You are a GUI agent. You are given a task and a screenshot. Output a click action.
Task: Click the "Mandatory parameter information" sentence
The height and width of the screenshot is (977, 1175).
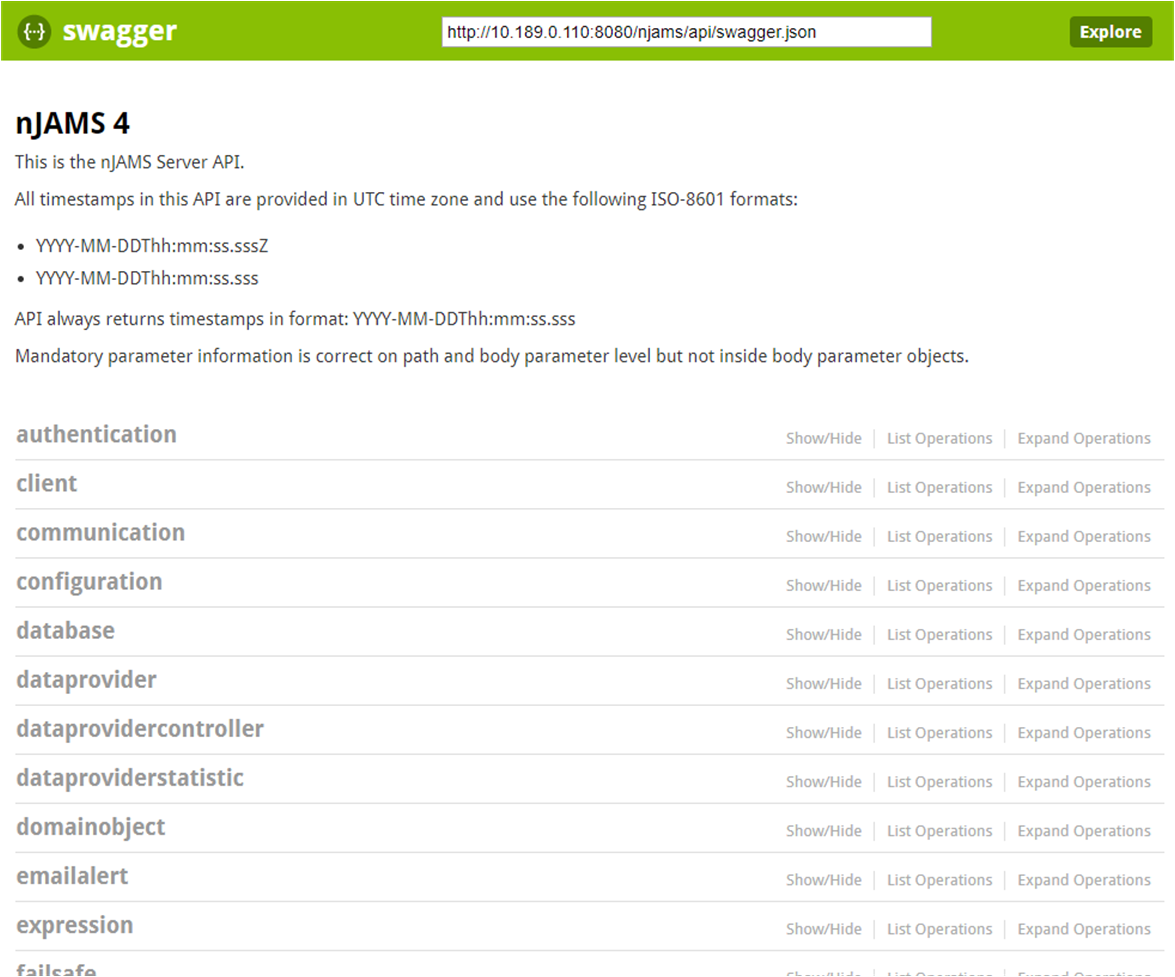492,357
